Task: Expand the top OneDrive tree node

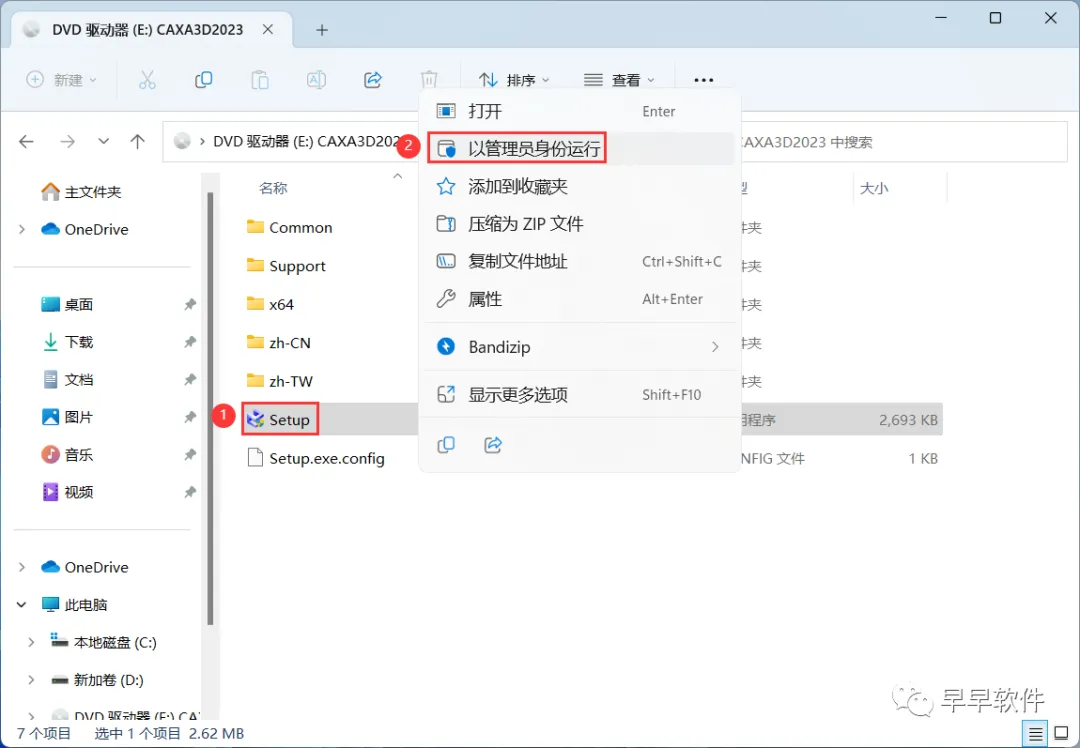Action: click(21, 229)
